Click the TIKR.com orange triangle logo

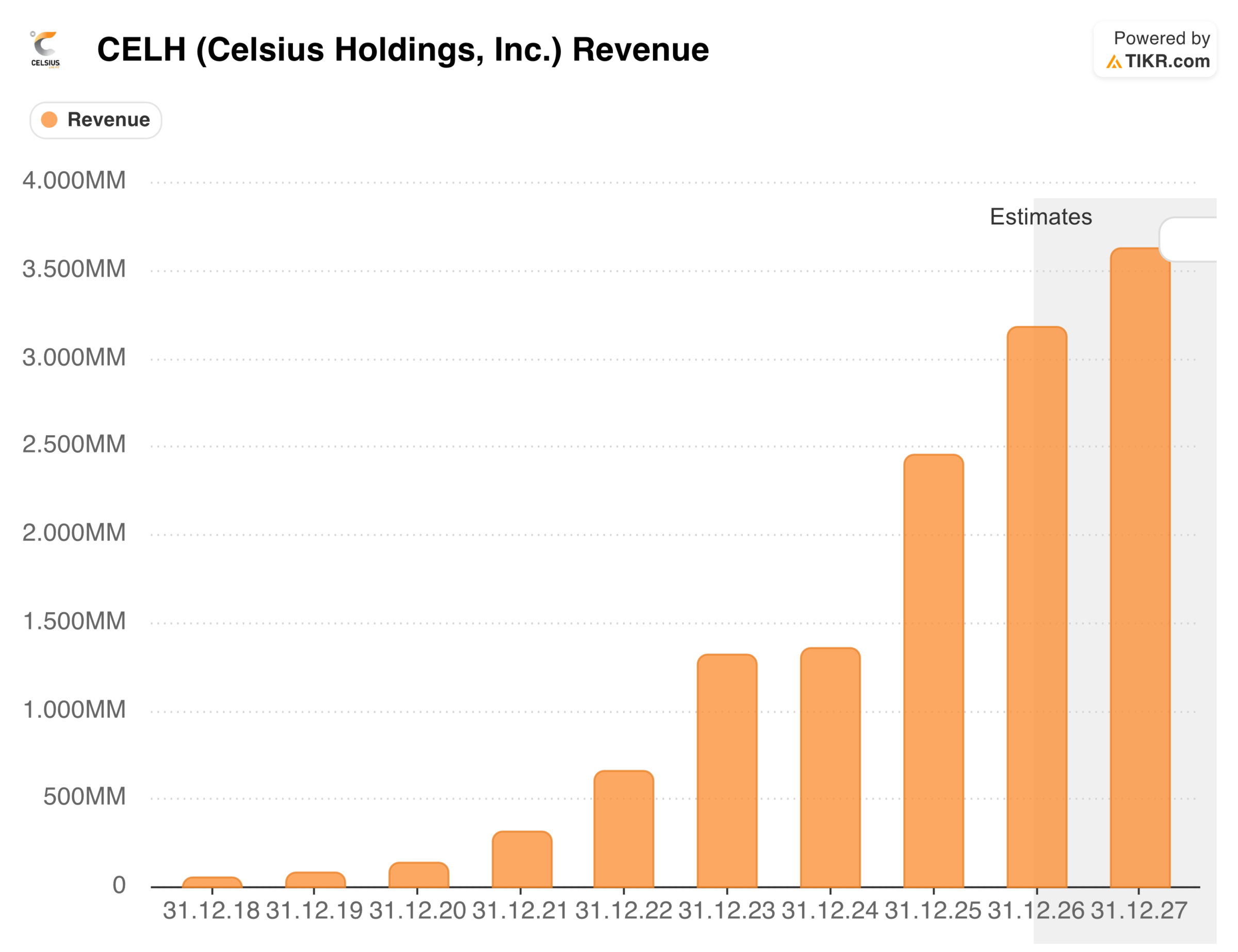[1113, 62]
